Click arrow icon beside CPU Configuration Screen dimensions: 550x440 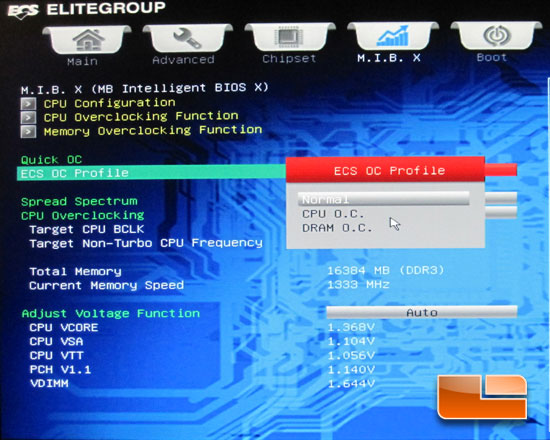28,104
